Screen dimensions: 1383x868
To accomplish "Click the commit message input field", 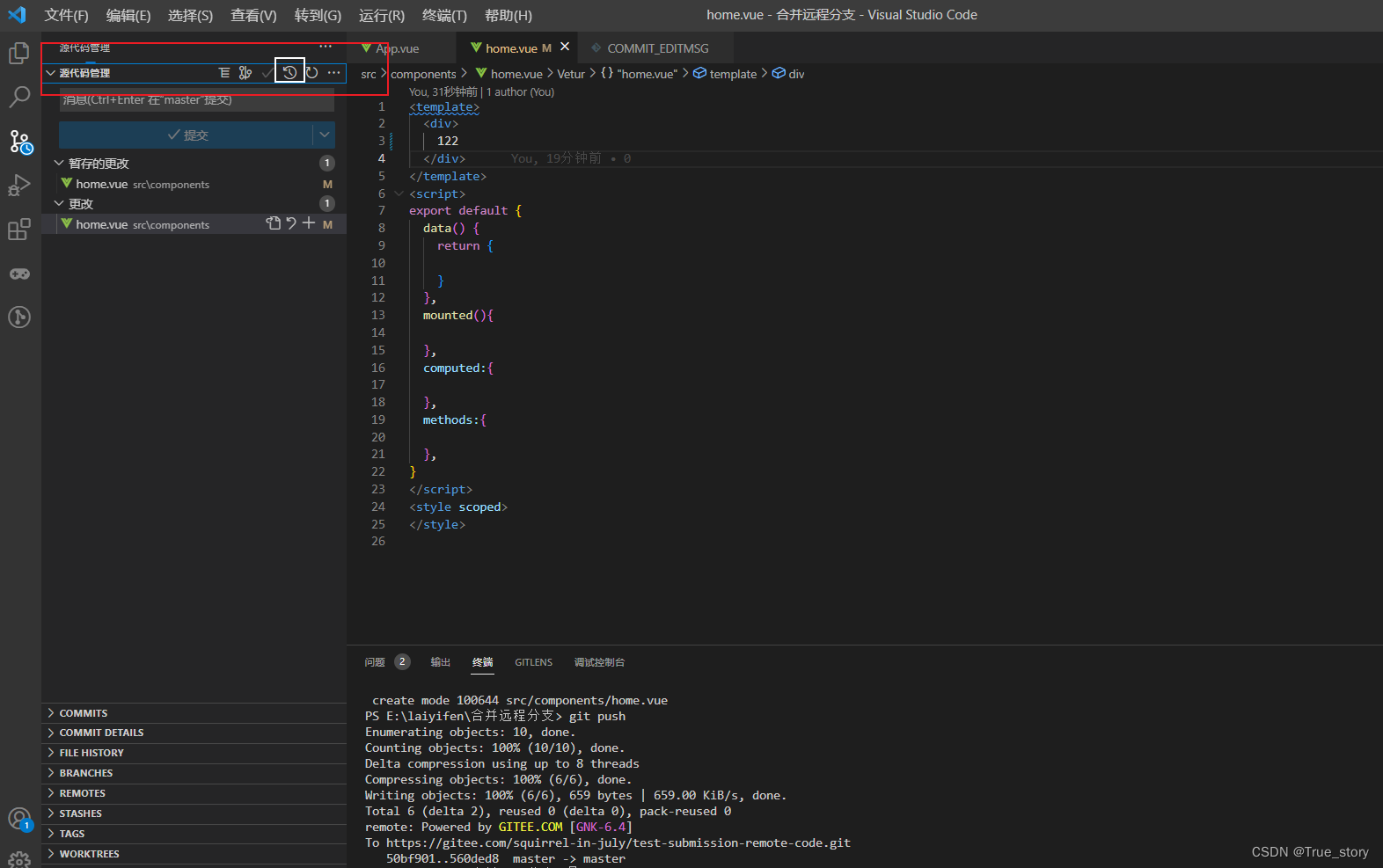I will (x=196, y=99).
